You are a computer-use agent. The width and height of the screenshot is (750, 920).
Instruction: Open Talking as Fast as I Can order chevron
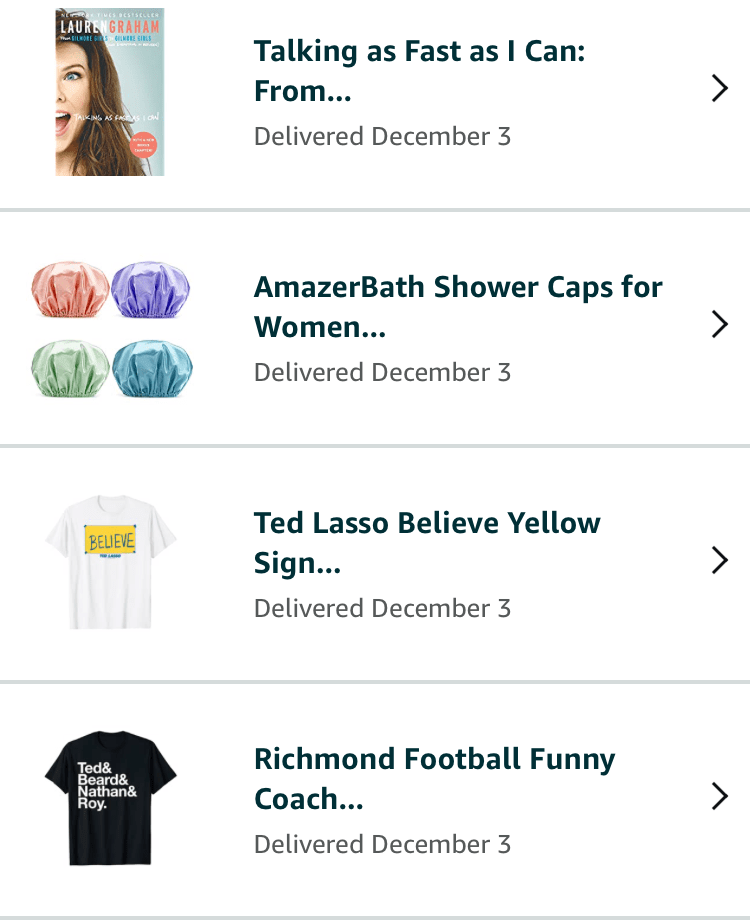click(719, 89)
